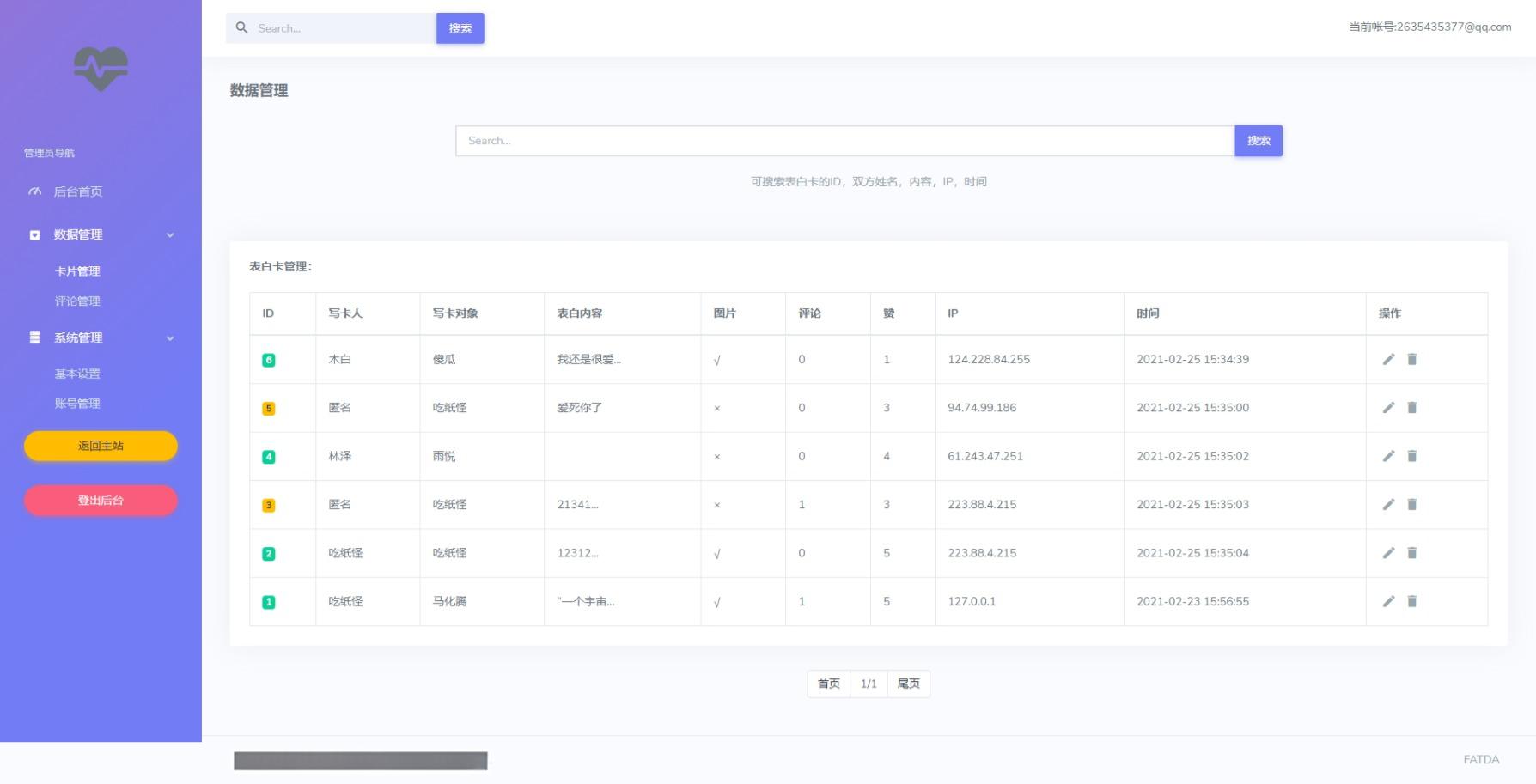Edit the card addressed to 马化腾

click(1388, 601)
